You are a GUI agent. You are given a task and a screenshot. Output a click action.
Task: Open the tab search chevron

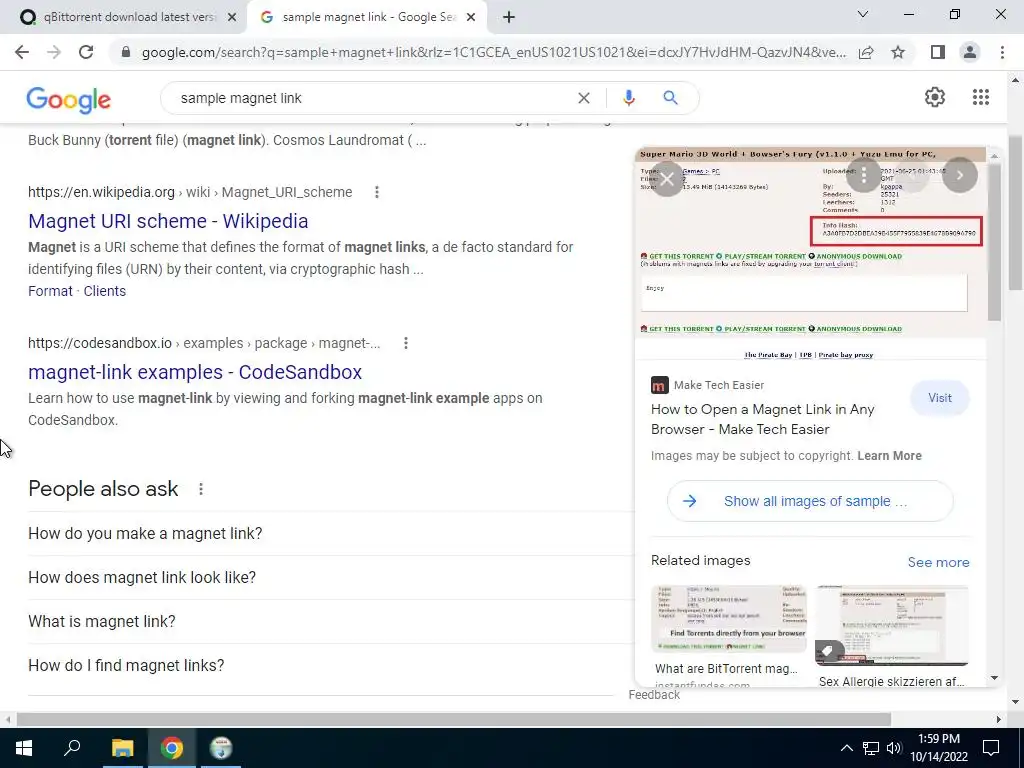click(862, 14)
